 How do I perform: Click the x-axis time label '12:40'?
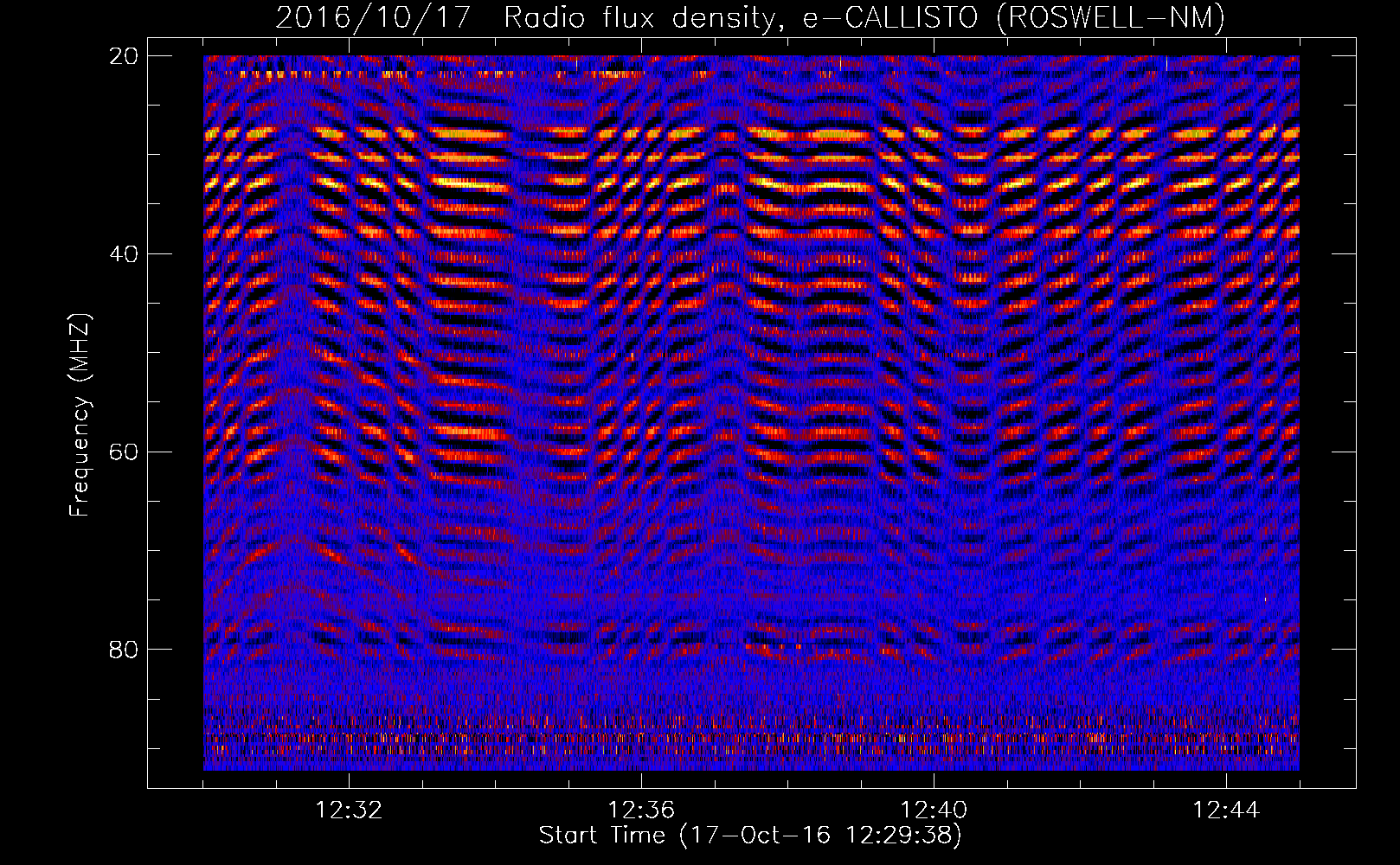point(934,810)
